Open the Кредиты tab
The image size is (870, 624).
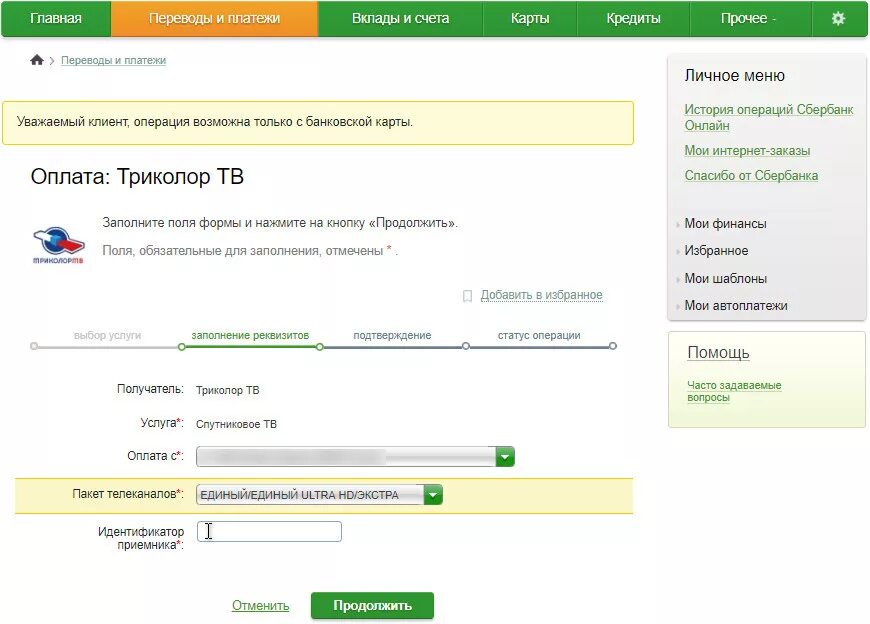pyautogui.click(x=633, y=18)
